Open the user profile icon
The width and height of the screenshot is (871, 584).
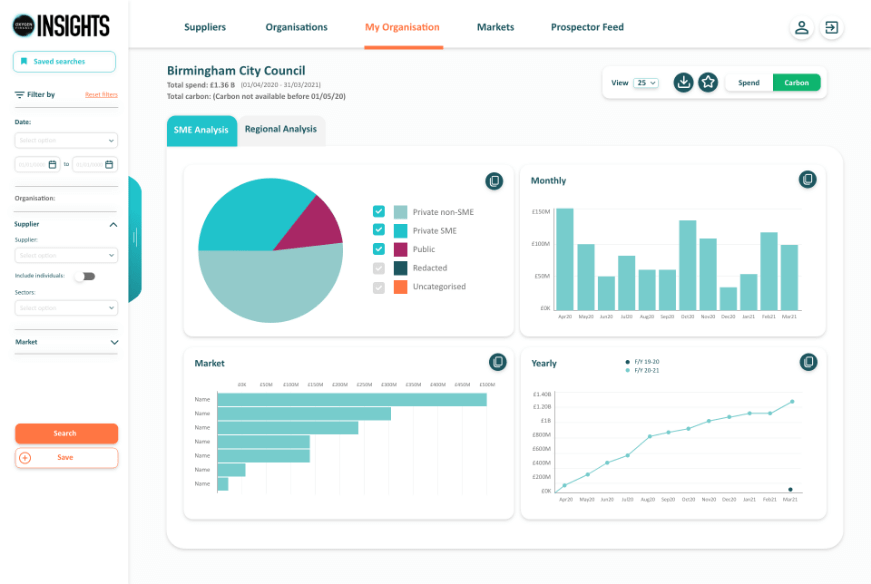[801, 27]
